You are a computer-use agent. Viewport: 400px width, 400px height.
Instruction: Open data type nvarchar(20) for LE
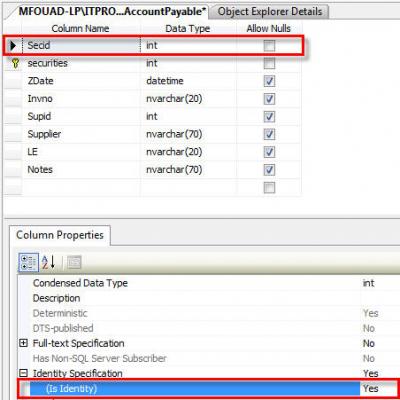point(189,152)
